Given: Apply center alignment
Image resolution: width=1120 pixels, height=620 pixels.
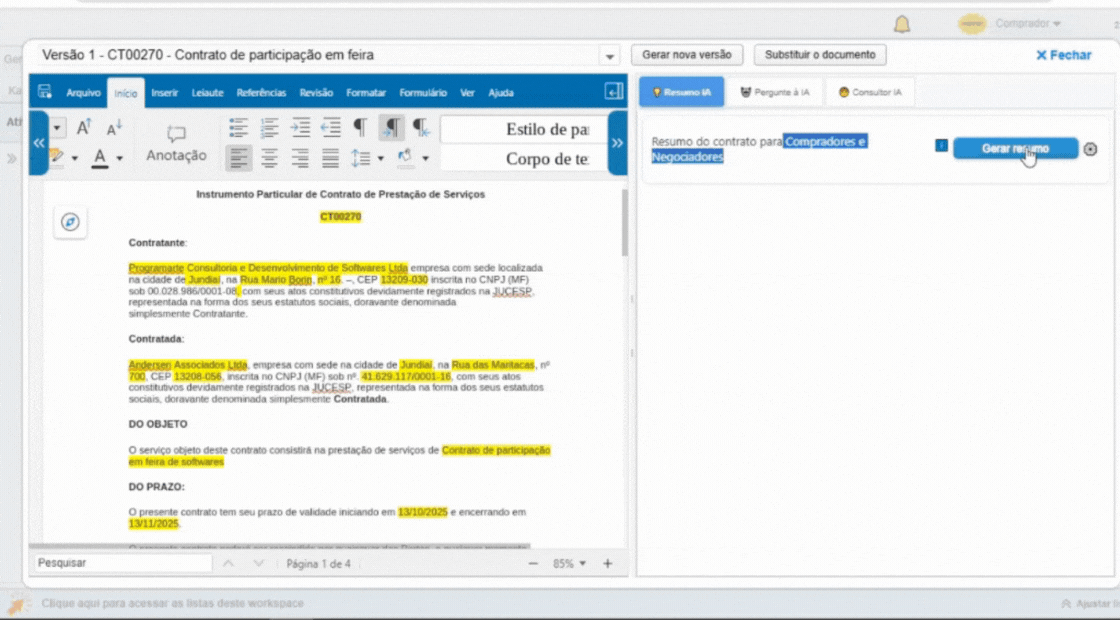Looking at the screenshot, I should [268, 157].
